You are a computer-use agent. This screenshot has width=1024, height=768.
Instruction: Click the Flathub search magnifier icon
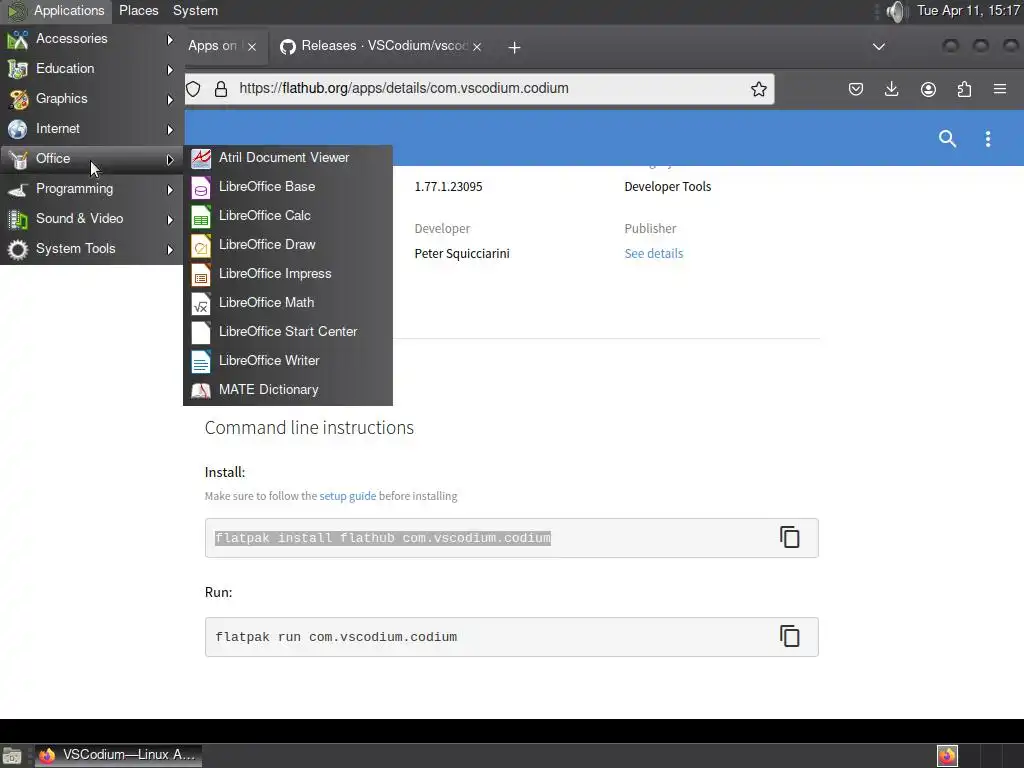(947, 138)
